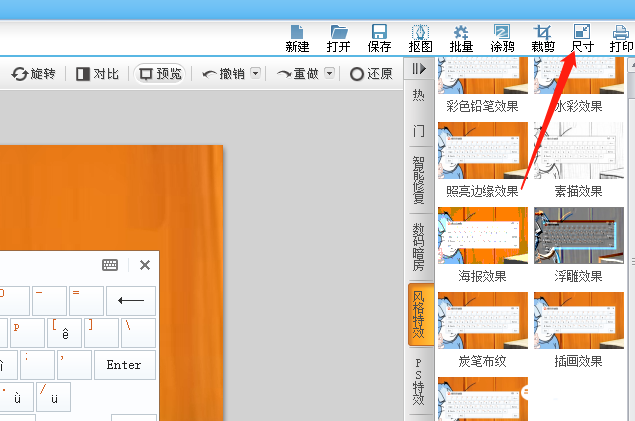The image size is (635, 421).
Task: Open the 尺寸 resize tool
Action: pos(582,38)
